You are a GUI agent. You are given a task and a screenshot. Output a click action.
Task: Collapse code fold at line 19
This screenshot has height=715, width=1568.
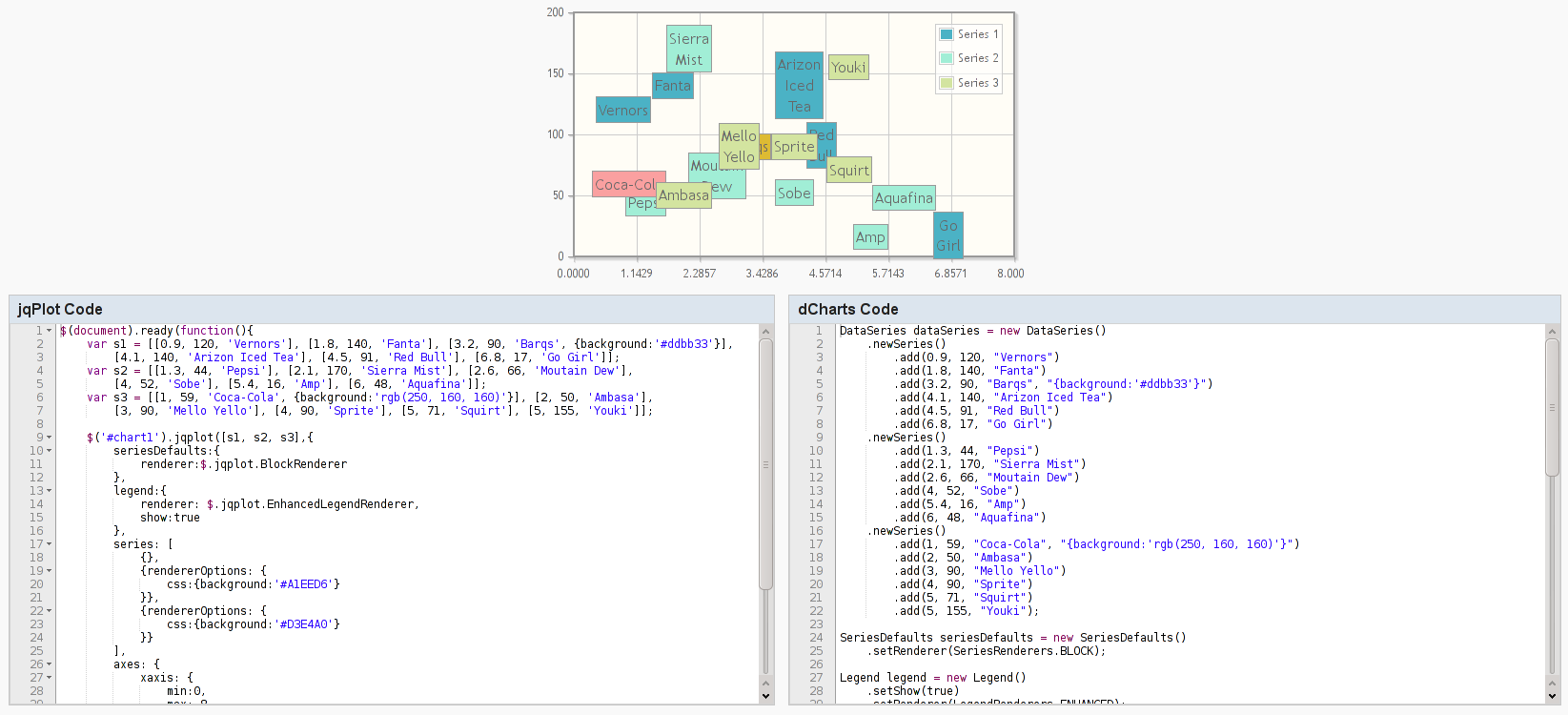tap(49, 571)
